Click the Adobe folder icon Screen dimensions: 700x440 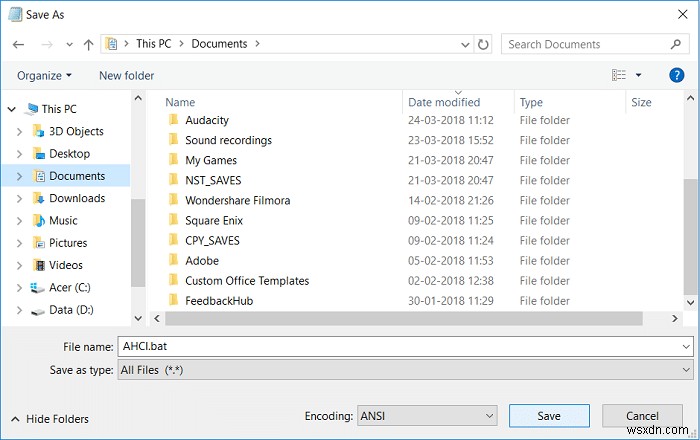(174, 260)
